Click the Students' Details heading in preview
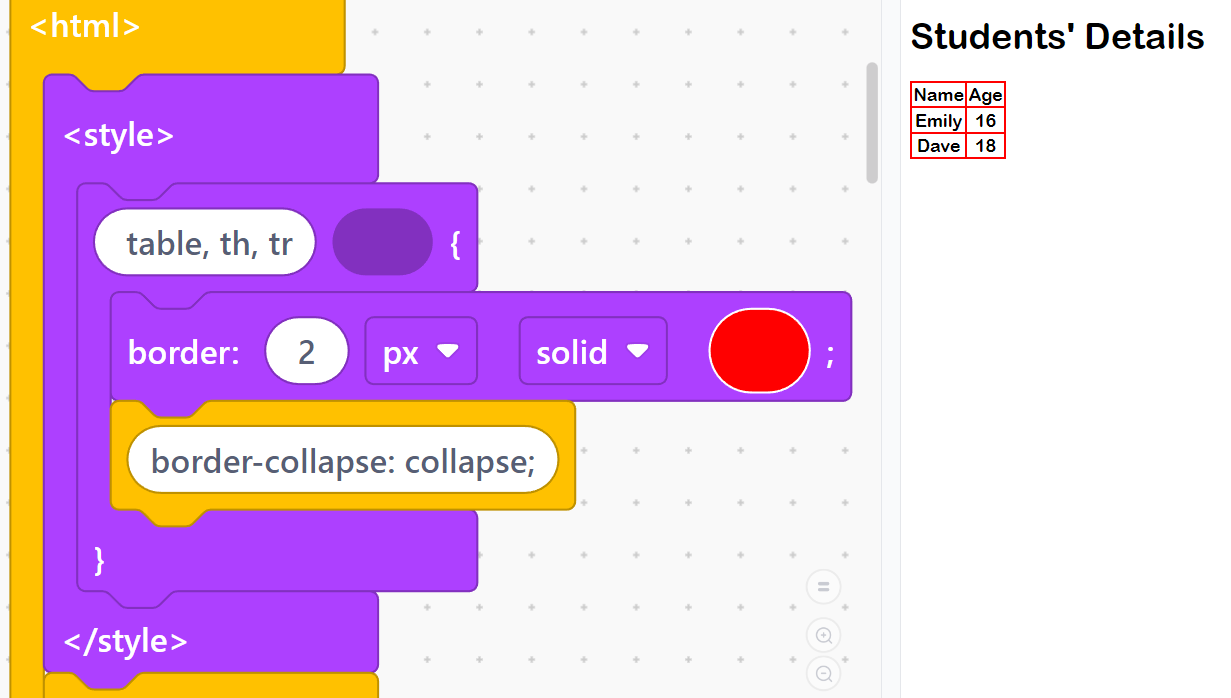 point(1057,37)
